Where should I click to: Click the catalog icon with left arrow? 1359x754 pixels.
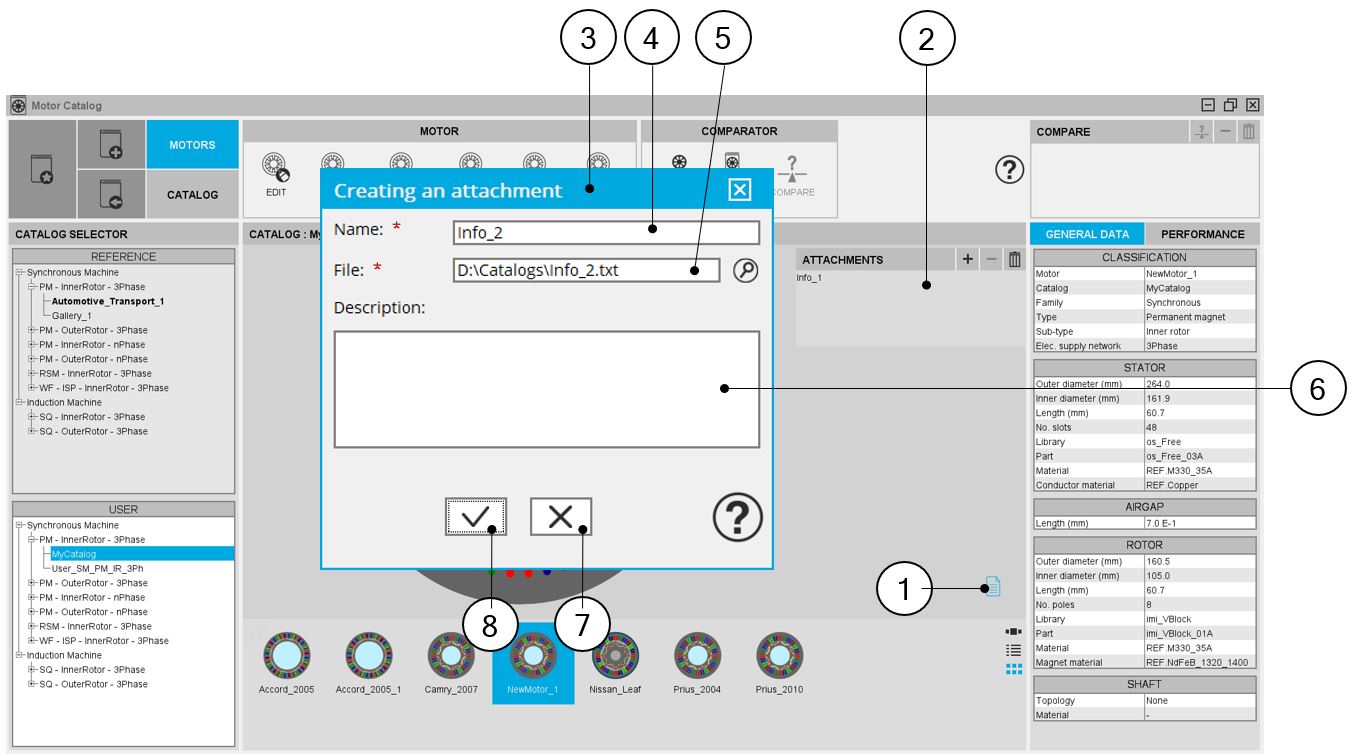click(111, 195)
